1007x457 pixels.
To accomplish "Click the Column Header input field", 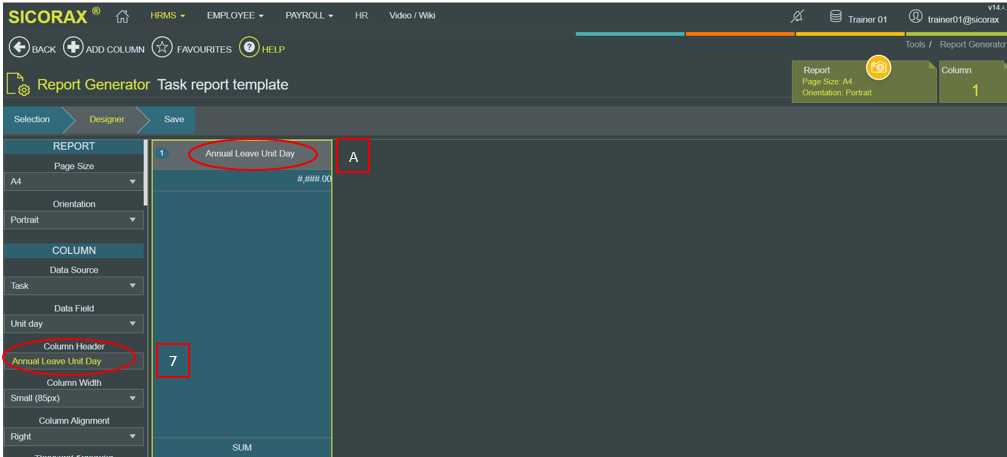I will [74, 361].
